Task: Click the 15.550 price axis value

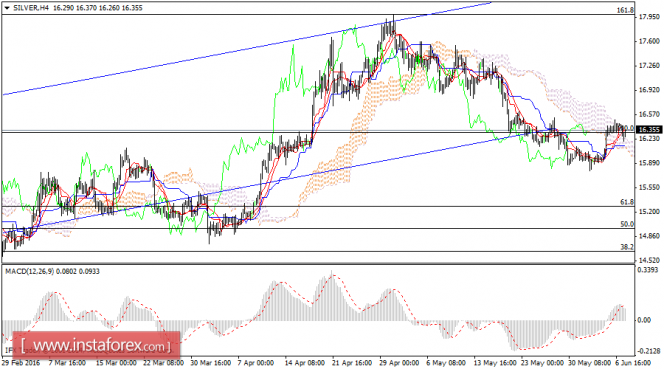Action: click(x=649, y=187)
